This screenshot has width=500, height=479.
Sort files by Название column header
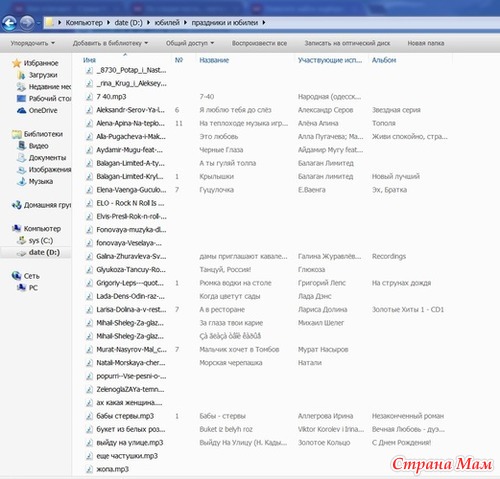point(214,60)
